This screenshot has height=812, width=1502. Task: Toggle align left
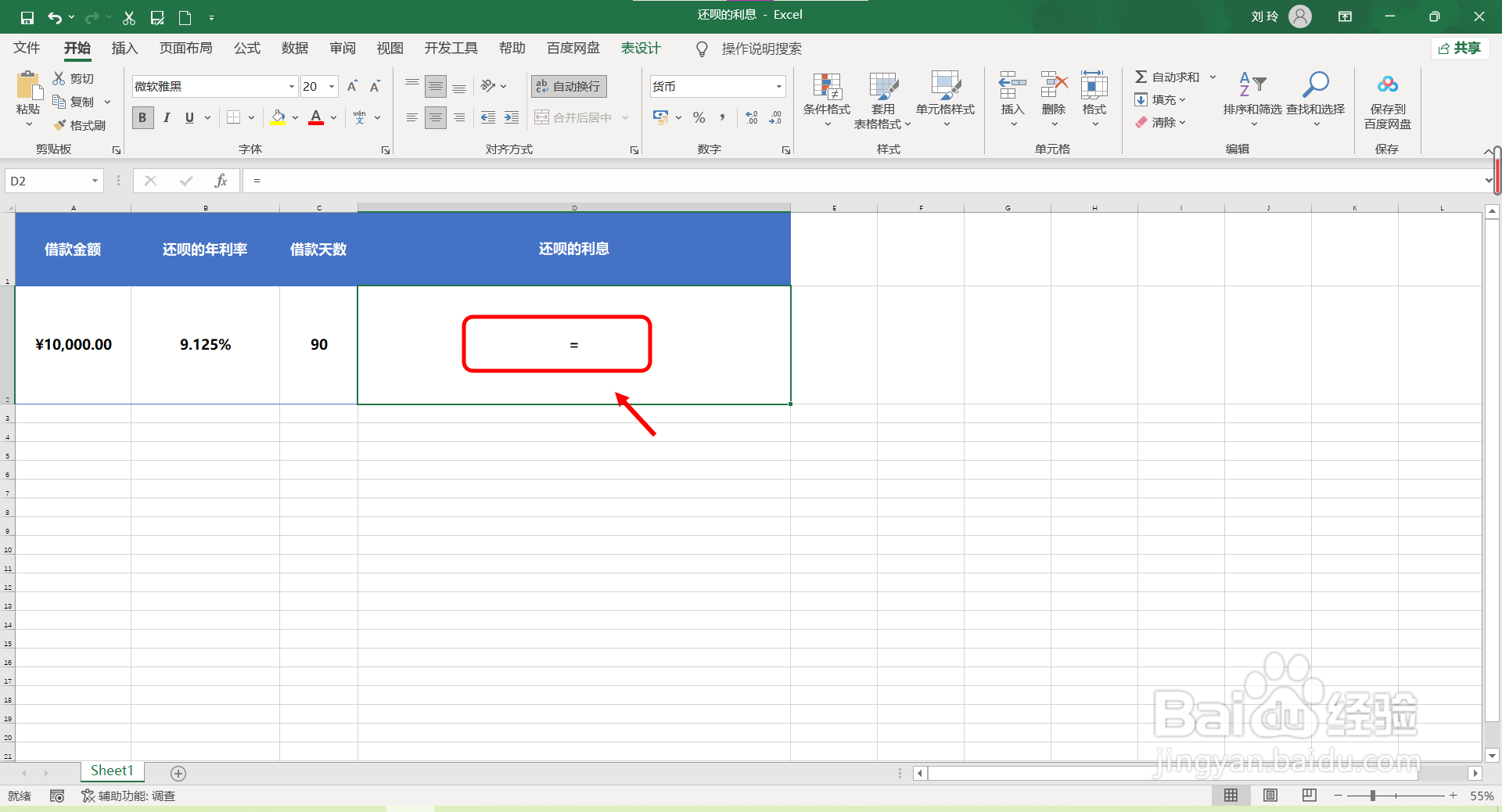click(412, 117)
